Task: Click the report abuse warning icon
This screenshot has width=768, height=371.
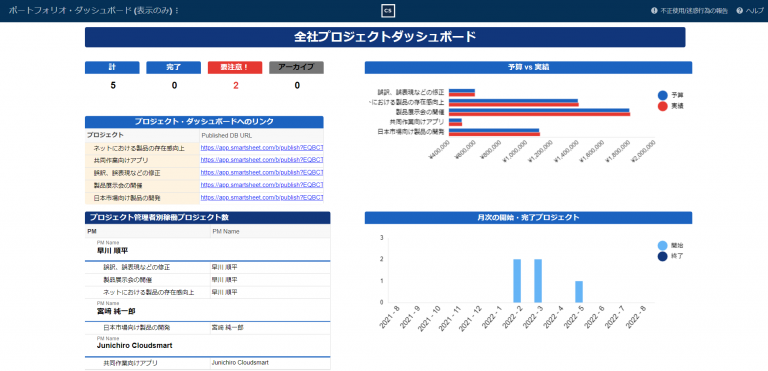Action: click(654, 10)
